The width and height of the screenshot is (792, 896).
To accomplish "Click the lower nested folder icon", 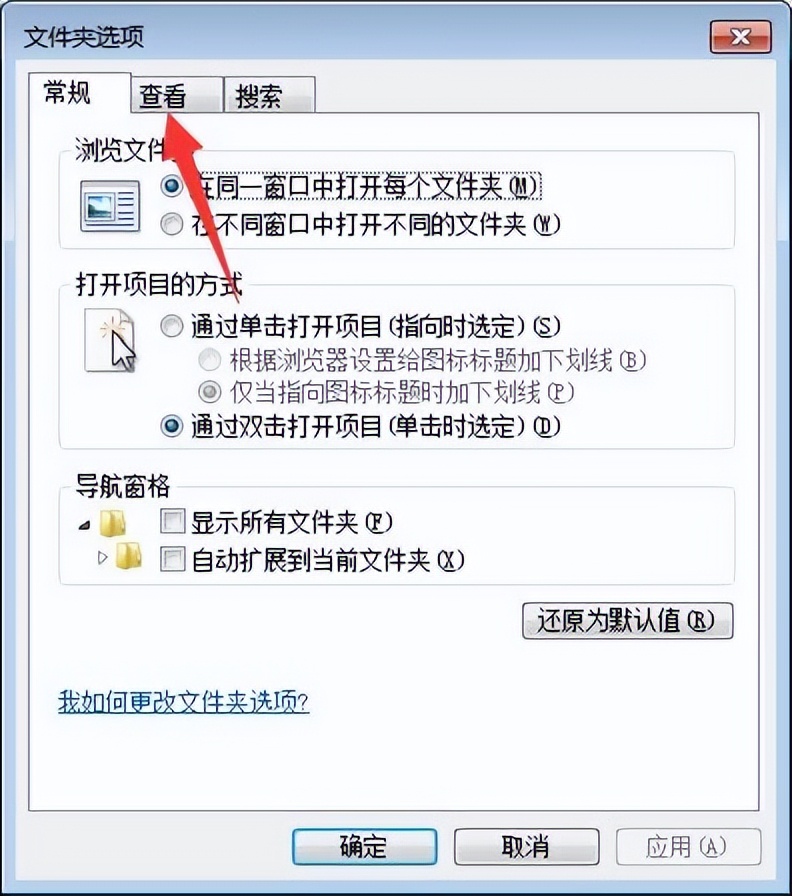I will pyautogui.click(x=129, y=555).
